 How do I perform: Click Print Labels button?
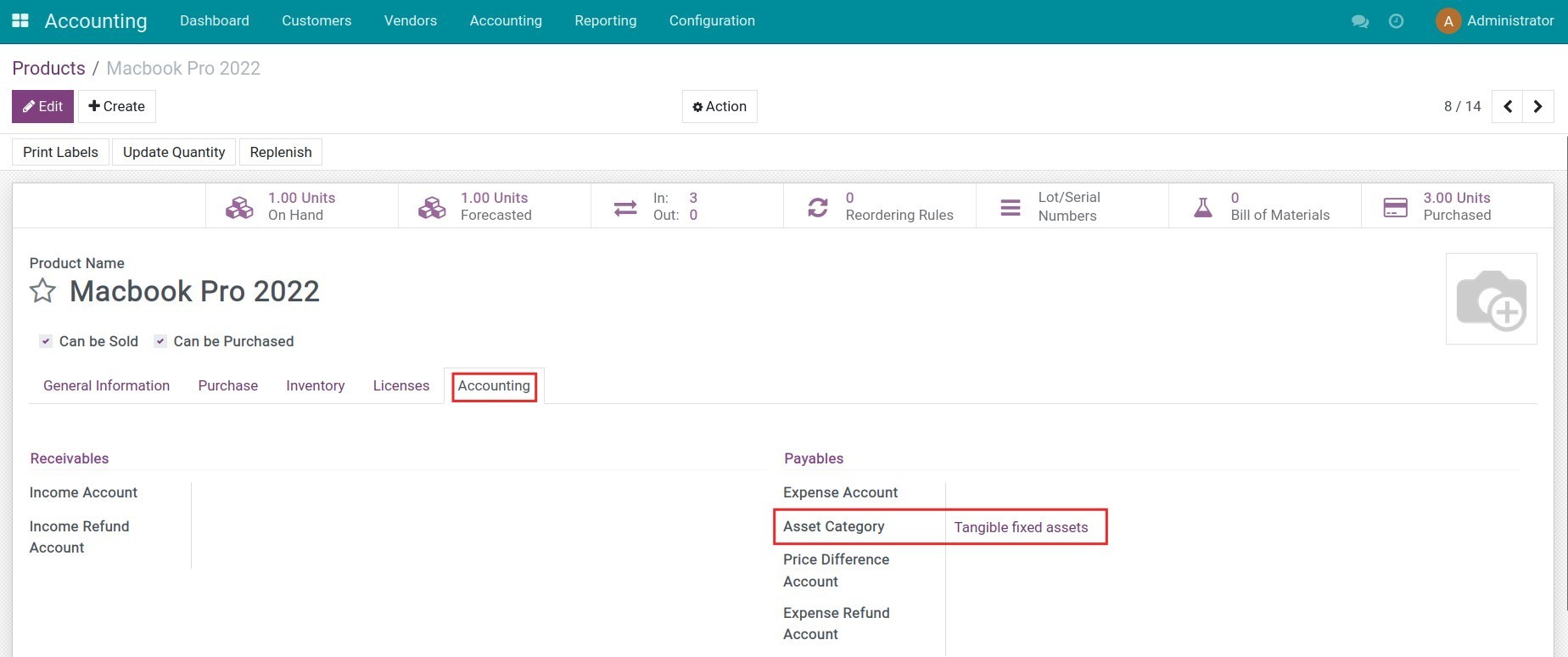coord(60,153)
